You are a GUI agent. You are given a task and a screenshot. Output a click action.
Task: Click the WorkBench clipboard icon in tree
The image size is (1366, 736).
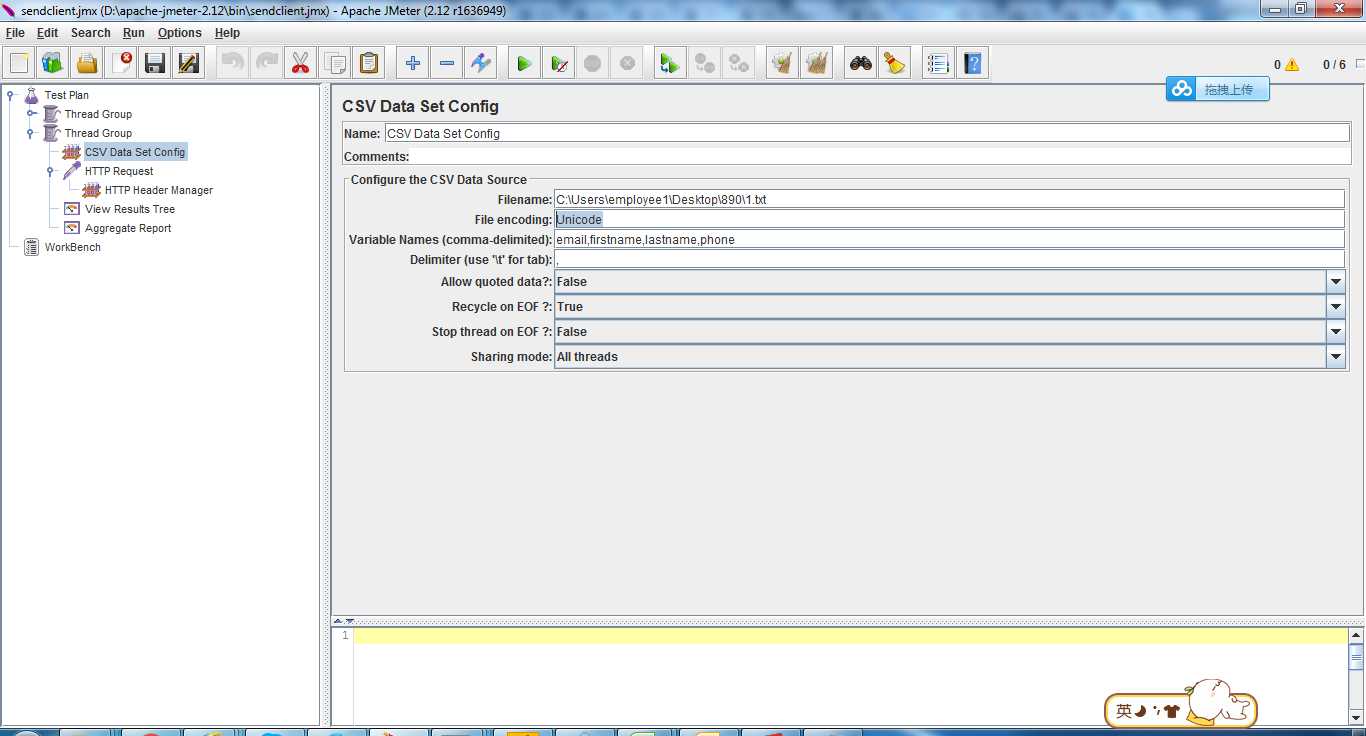(x=31, y=247)
